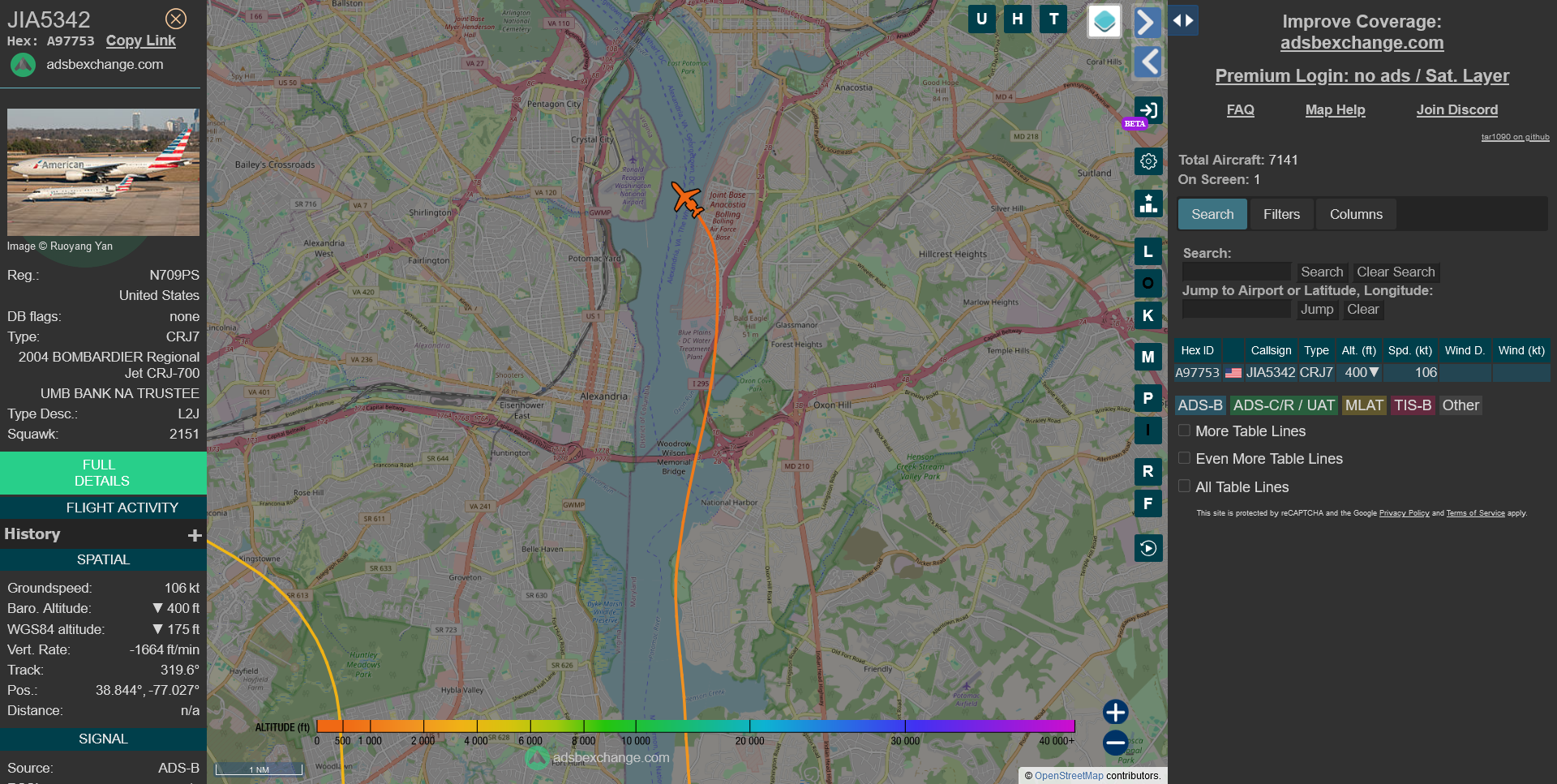The image size is (1557, 784).
Task: Enable All Table Lines checkbox
Action: tap(1185, 486)
